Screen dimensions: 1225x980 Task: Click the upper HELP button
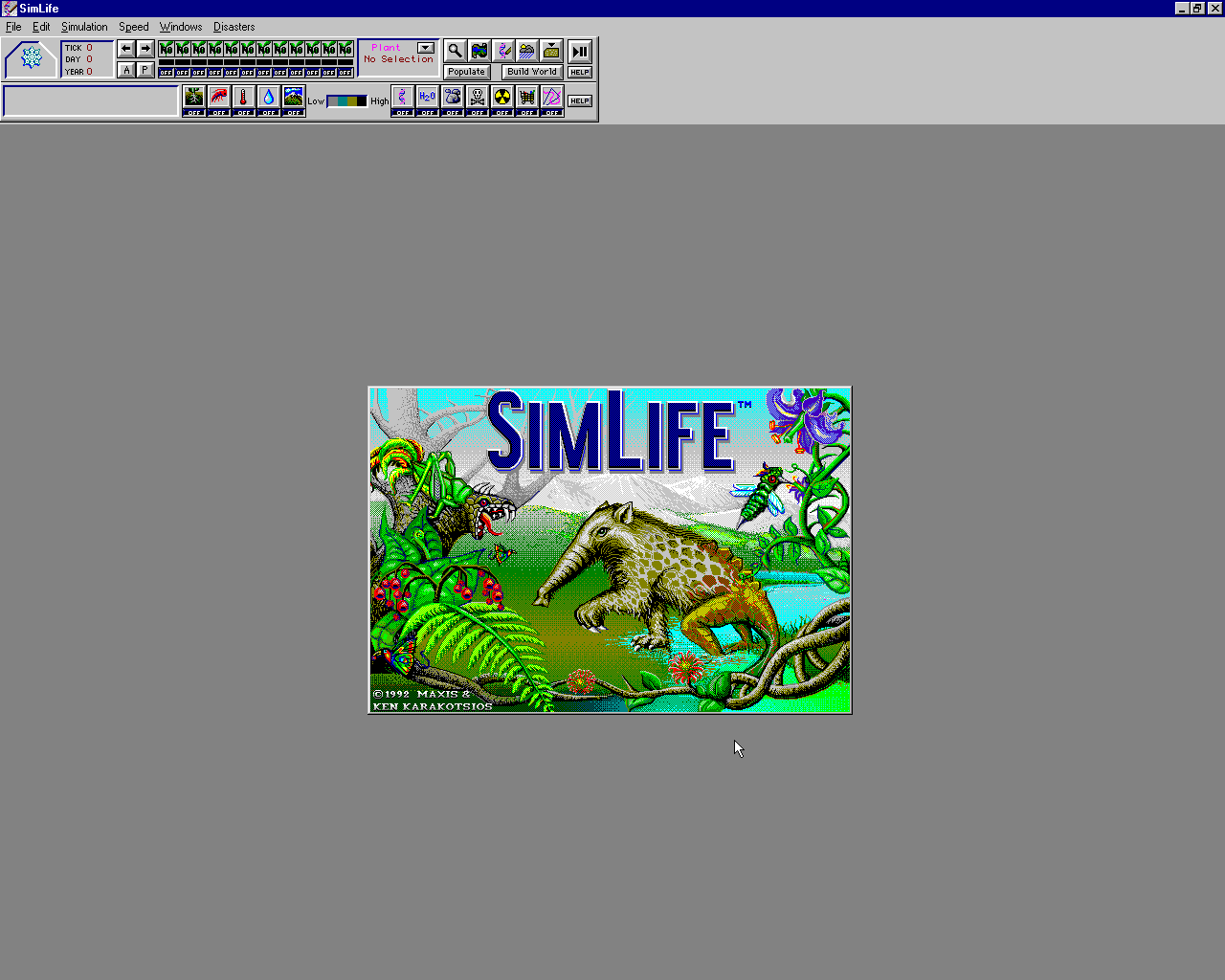click(x=580, y=73)
